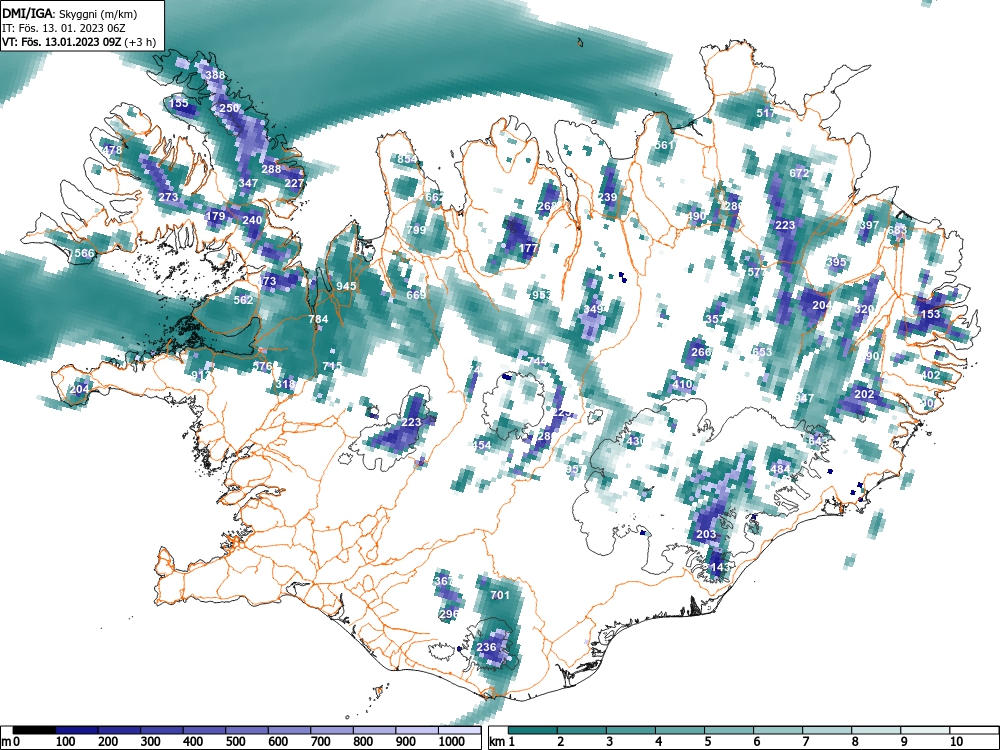Click the legend swatch between 900 and 1000 m

click(418, 730)
